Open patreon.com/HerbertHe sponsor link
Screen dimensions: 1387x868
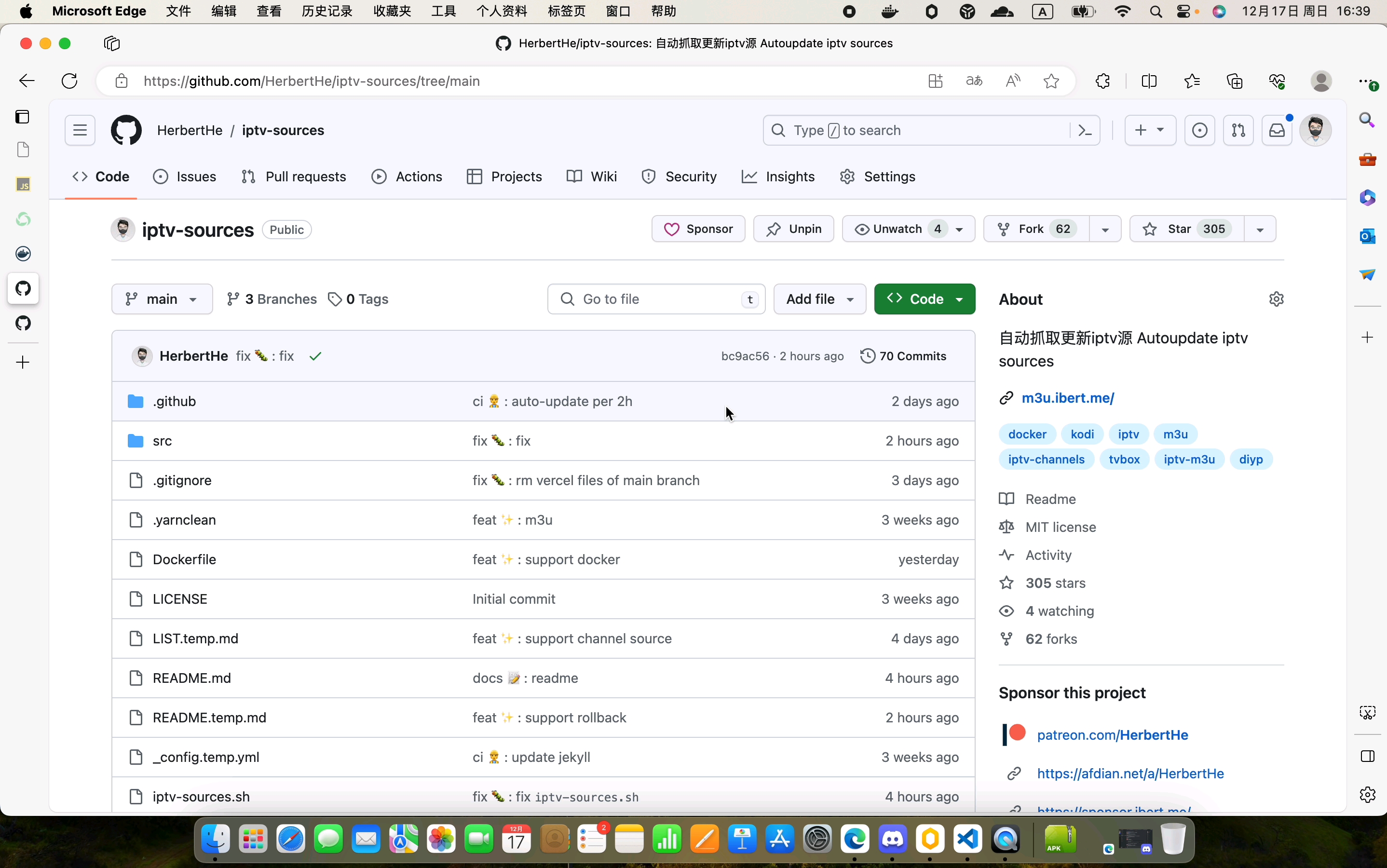(1112, 735)
